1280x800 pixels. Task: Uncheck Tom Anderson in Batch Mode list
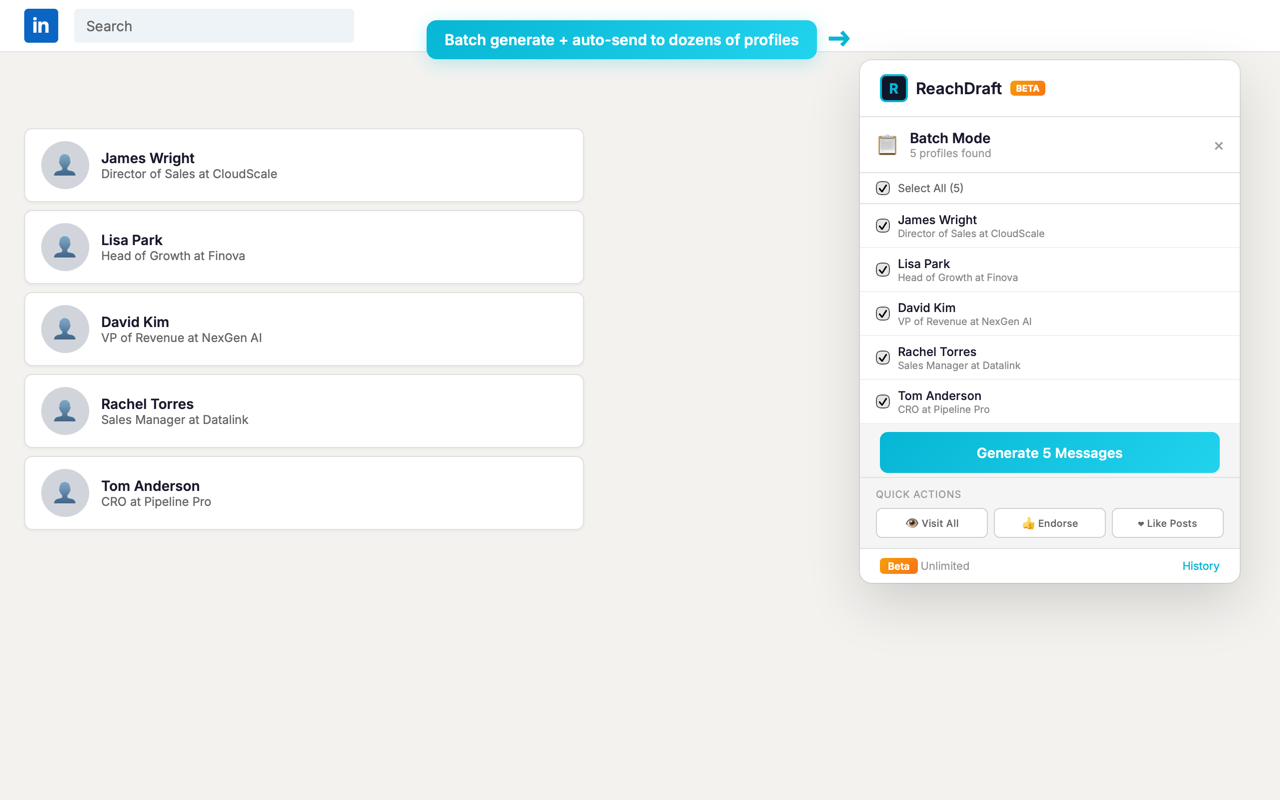click(883, 402)
